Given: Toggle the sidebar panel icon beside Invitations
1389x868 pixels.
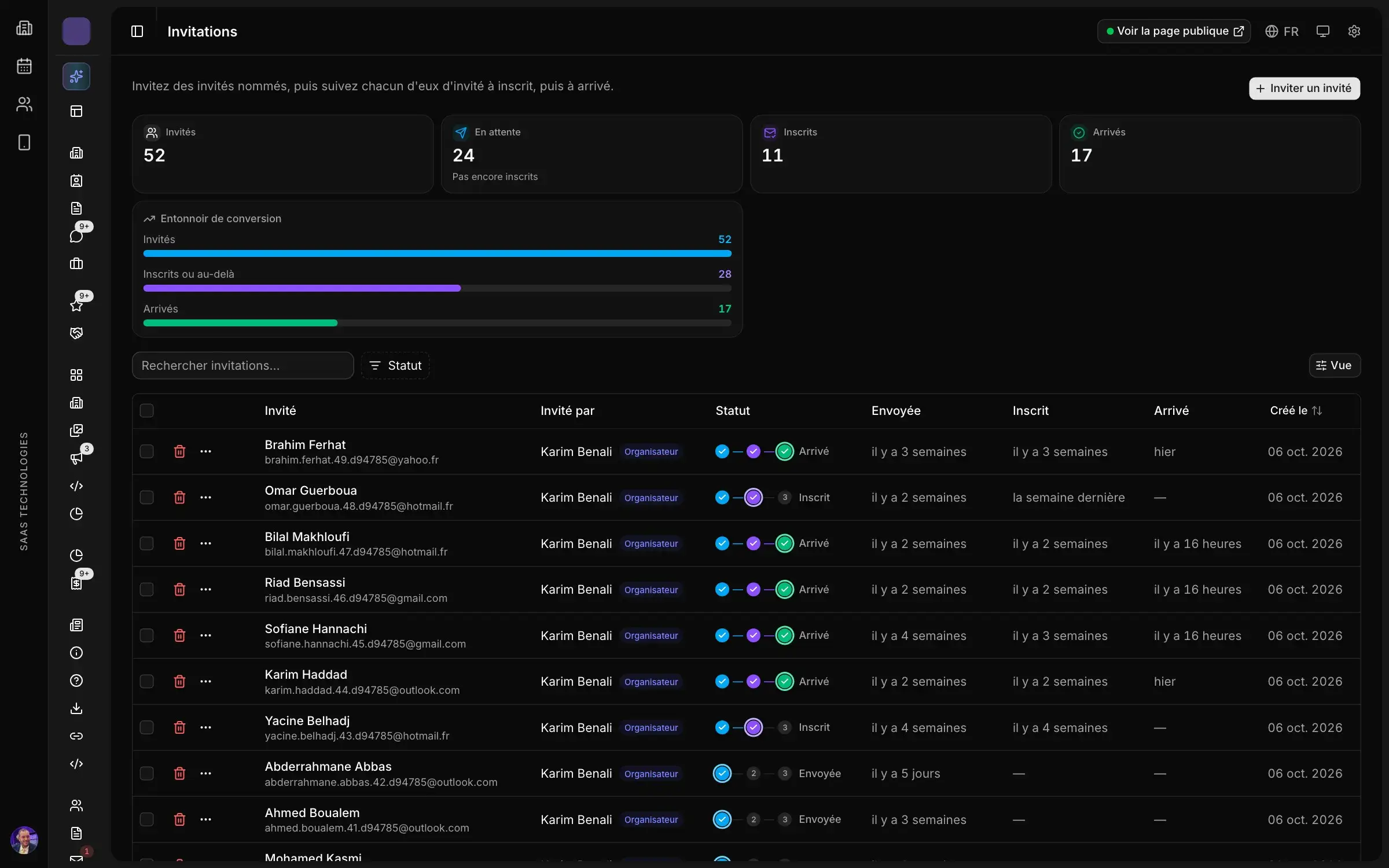Looking at the screenshot, I should pos(137,31).
